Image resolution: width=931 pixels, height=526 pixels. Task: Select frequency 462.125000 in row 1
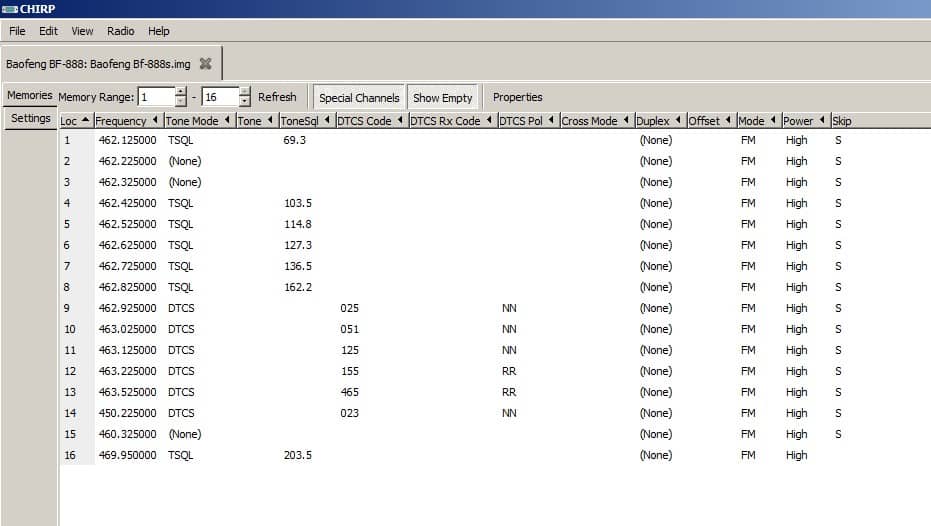[128, 140]
